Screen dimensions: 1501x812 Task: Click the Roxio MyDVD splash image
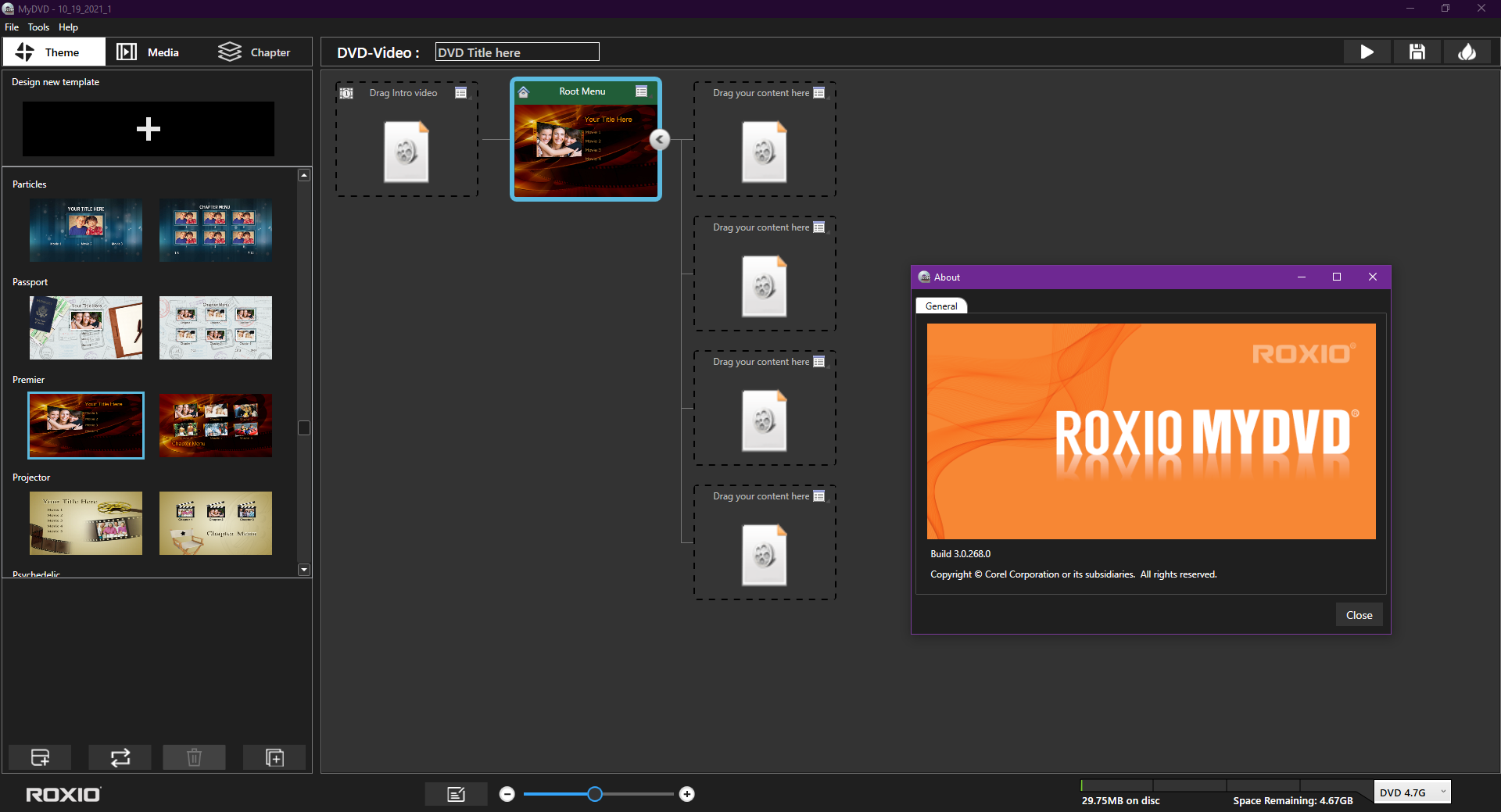(1151, 431)
